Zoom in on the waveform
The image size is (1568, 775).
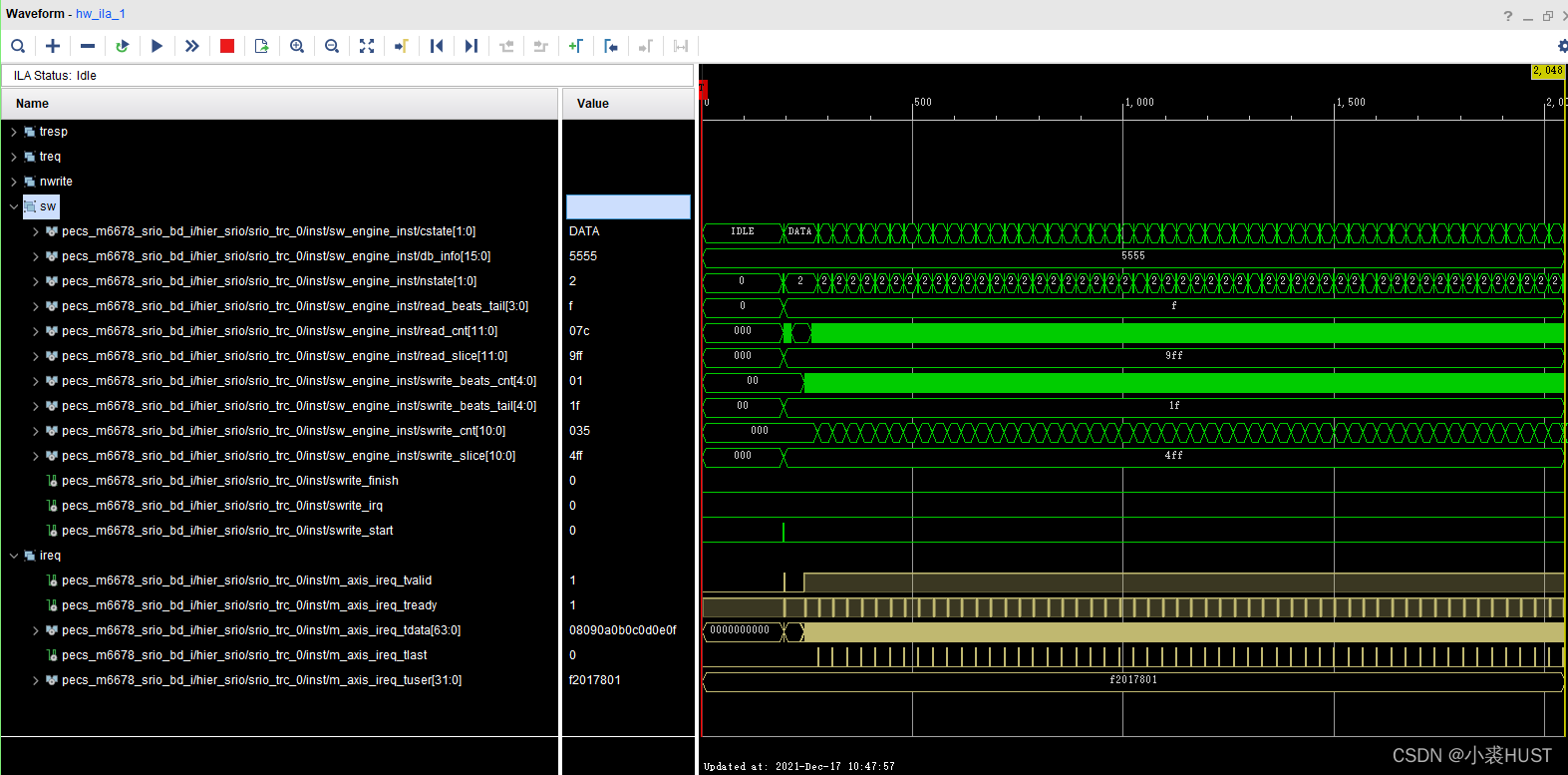click(297, 46)
